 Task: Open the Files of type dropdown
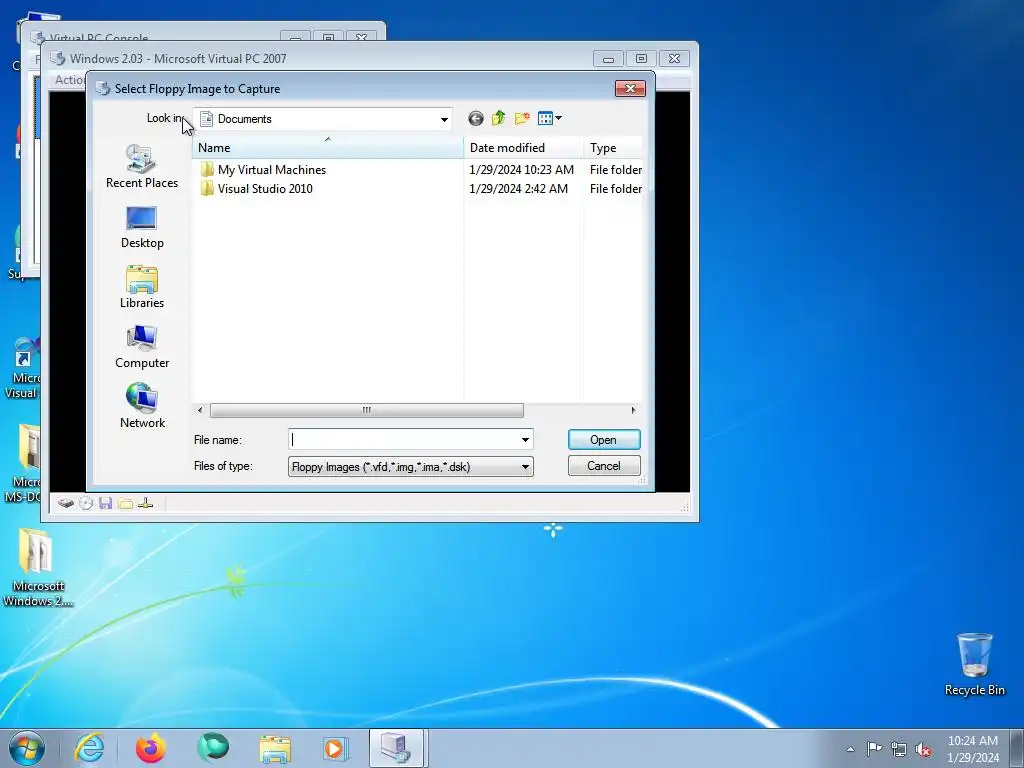pos(410,466)
